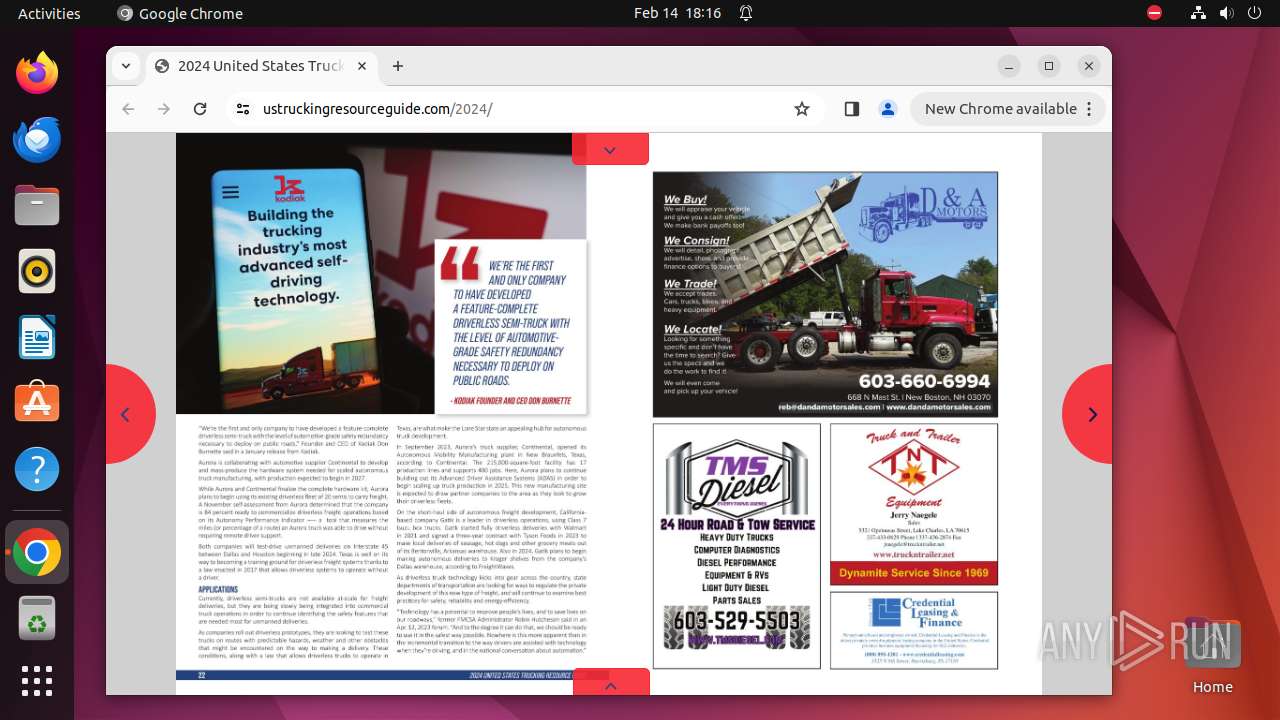Launch Thunderbird mail from dock
The image size is (1280, 720).
coord(37,139)
